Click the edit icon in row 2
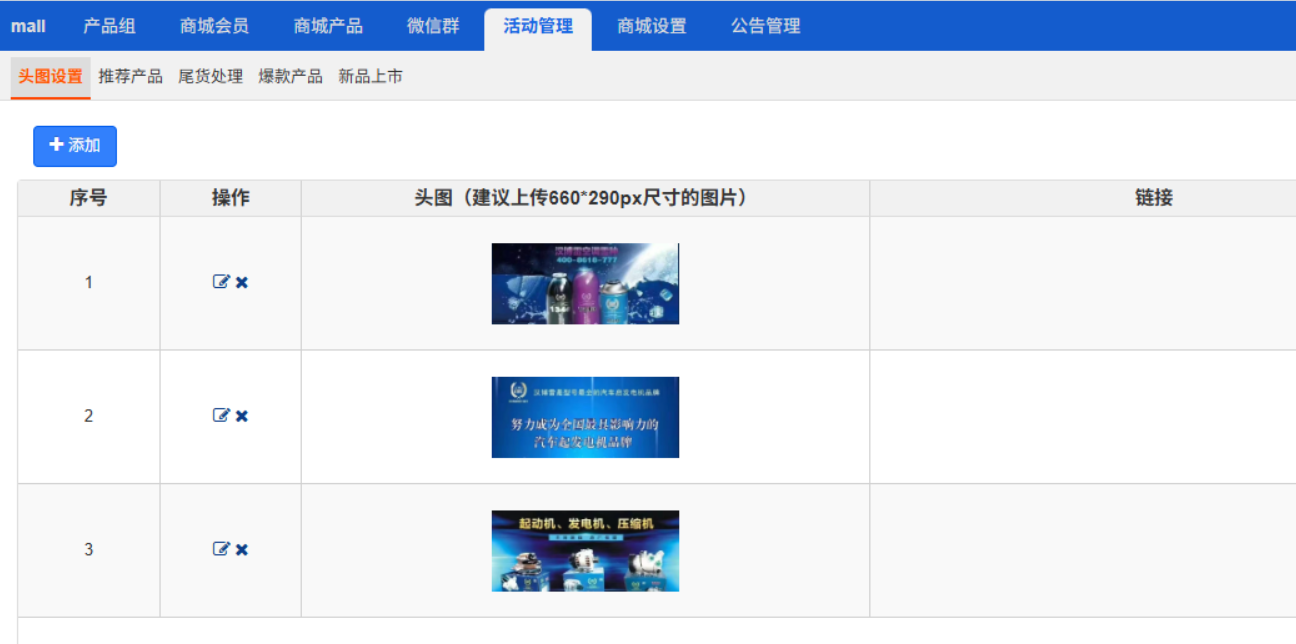The width and height of the screenshot is (1296, 644). tap(221, 416)
